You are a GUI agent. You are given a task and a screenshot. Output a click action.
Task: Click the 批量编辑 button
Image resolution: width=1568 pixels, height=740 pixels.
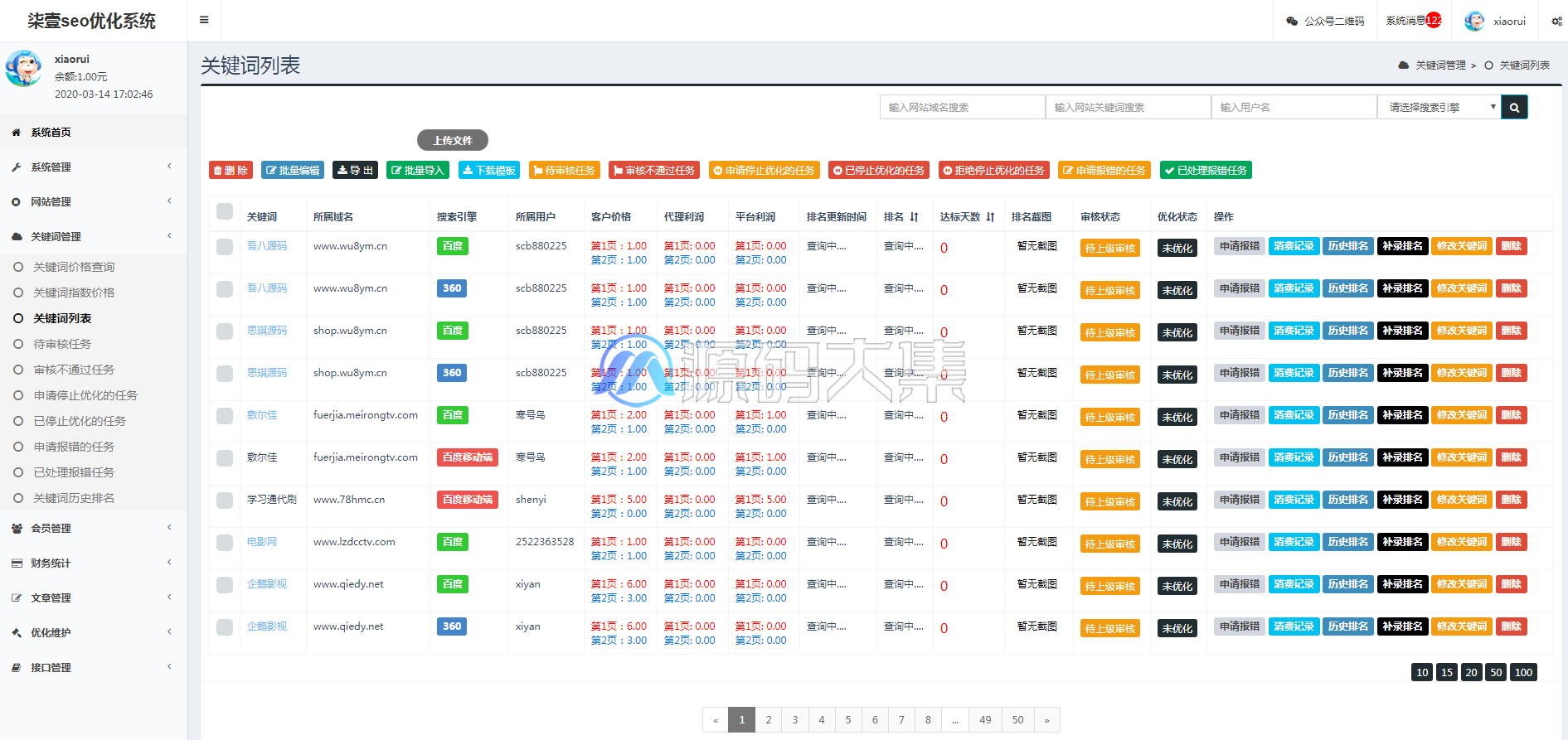(293, 170)
